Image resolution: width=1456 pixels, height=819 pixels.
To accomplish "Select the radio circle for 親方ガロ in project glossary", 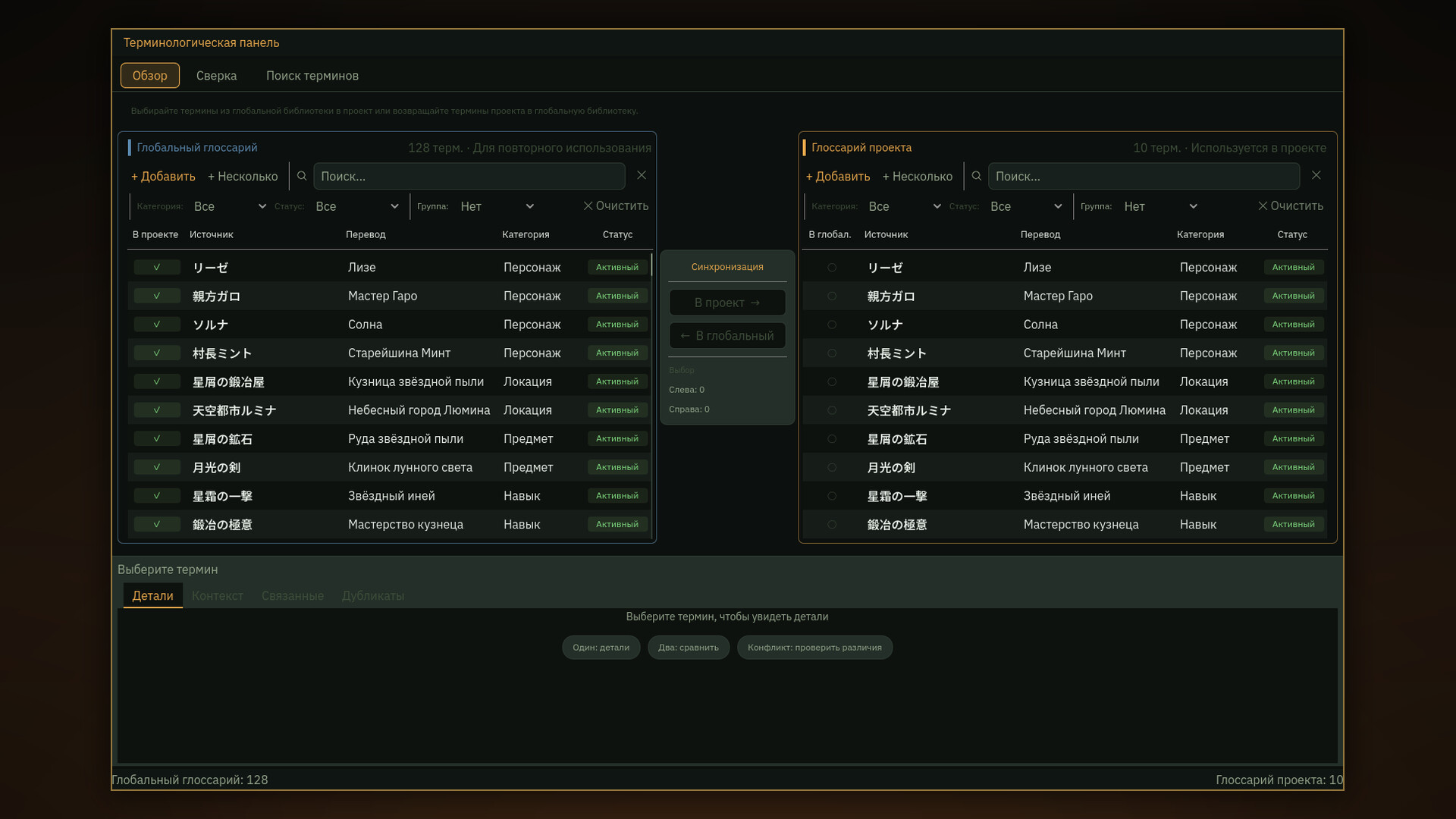I will point(832,297).
